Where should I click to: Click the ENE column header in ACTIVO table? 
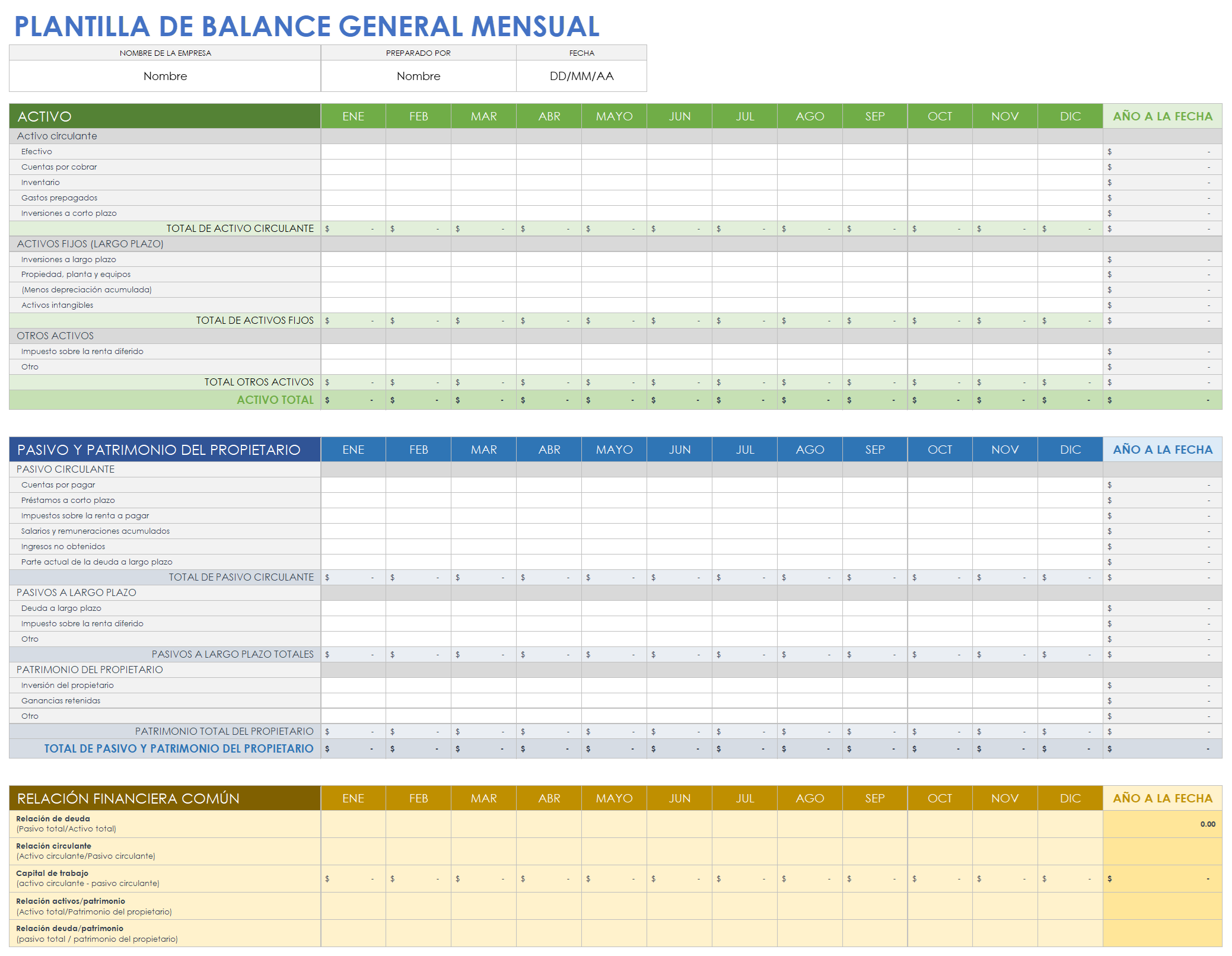[354, 116]
